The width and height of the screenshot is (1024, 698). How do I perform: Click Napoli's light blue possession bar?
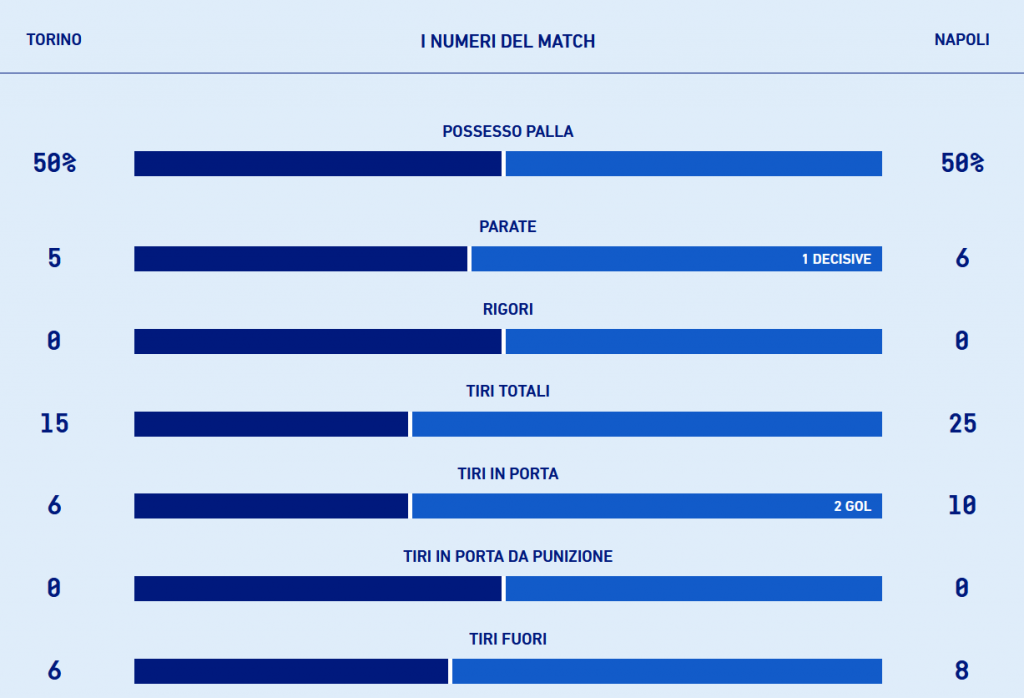coord(694,164)
